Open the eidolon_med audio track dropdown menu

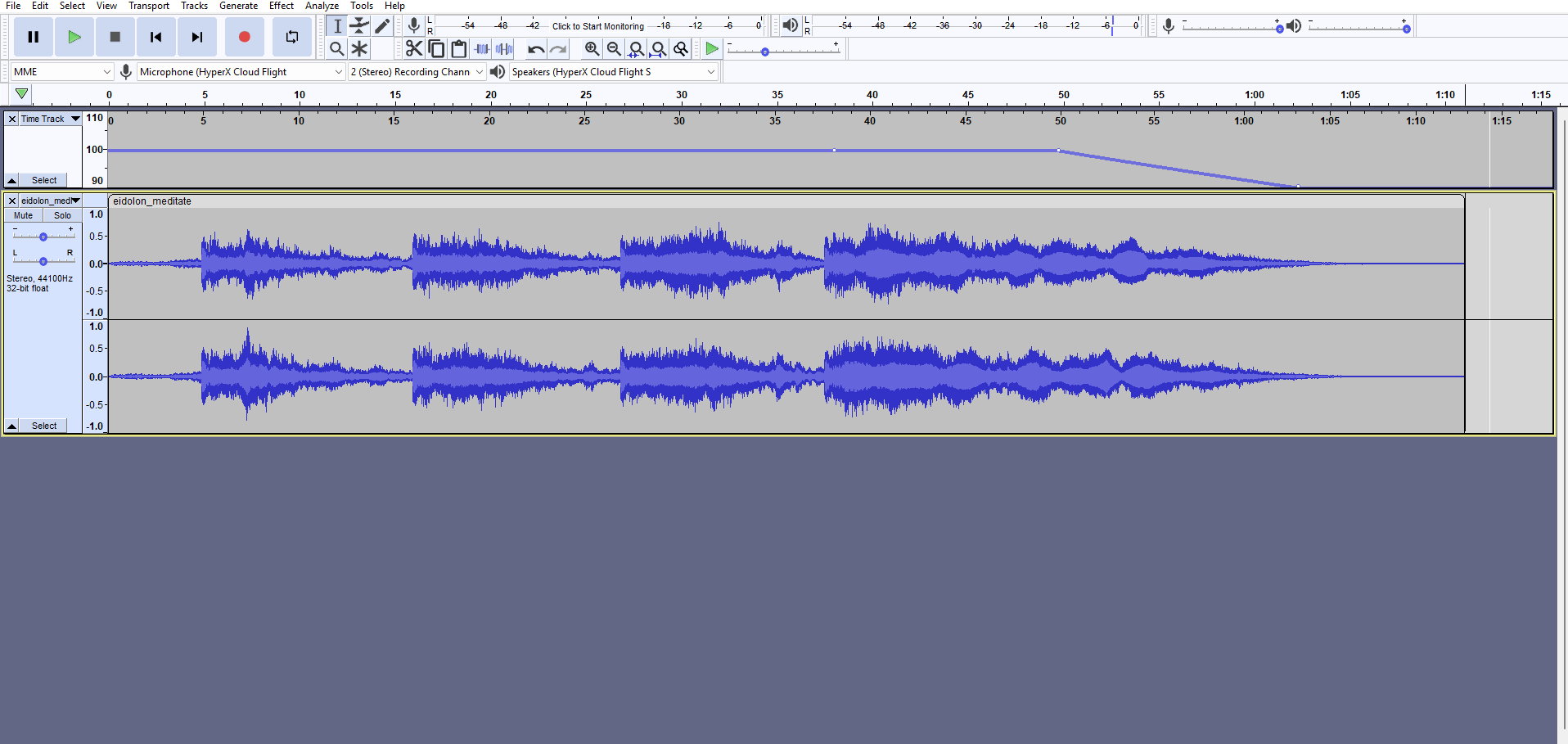tap(51, 201)
